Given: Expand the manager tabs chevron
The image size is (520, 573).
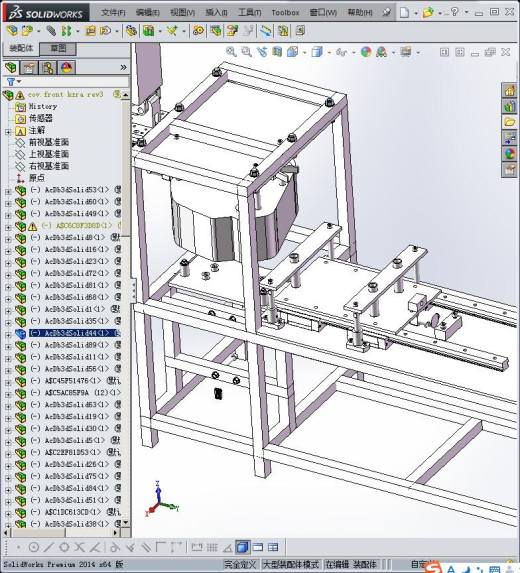Looking at the screenshot, I should point(124,68).
